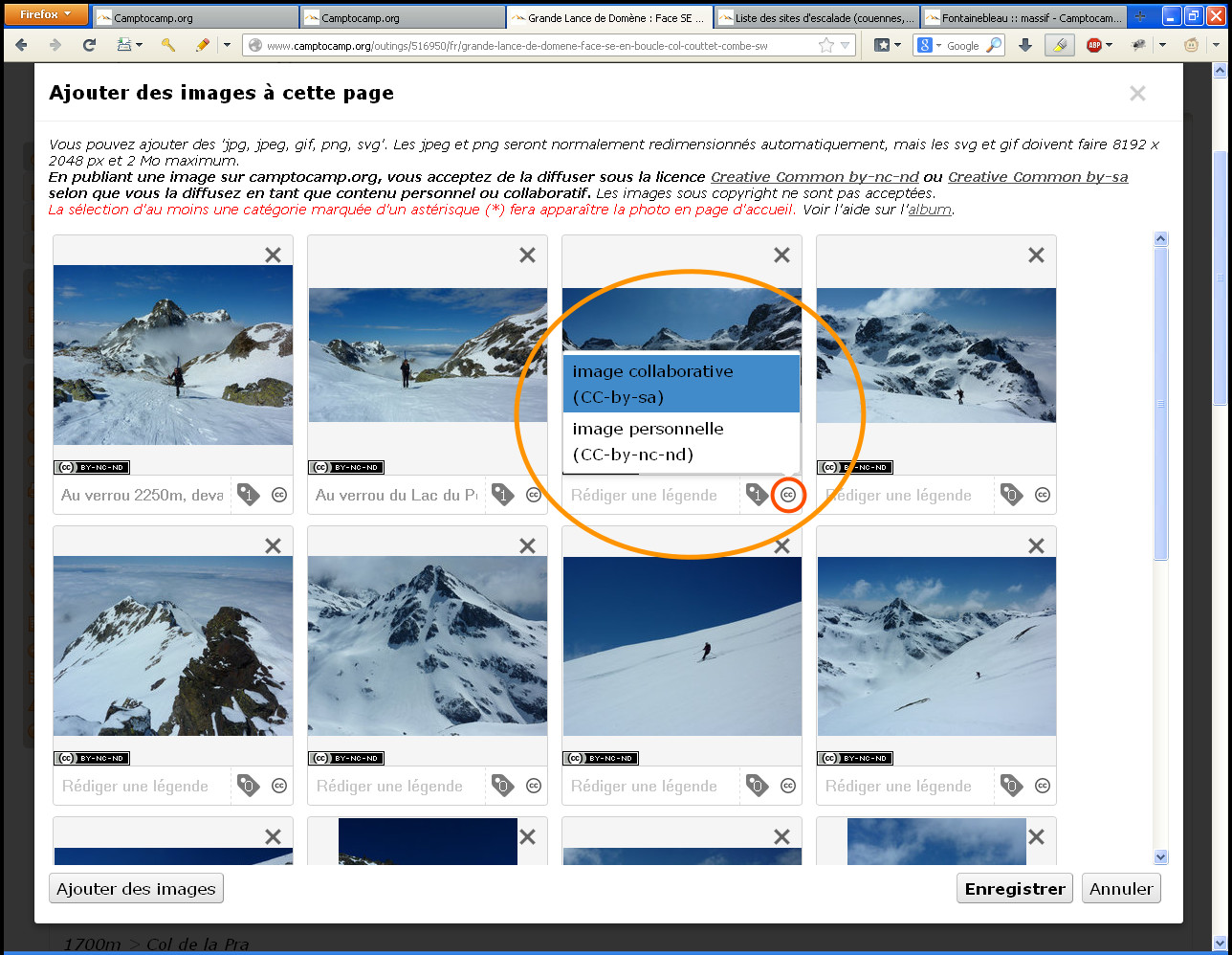Image resolution: width=1232 pixels, height=955 pixels.
Task: Click the BY-NC-ND badge on 'Au verrou du Lac'
Action: coord(346,467)
